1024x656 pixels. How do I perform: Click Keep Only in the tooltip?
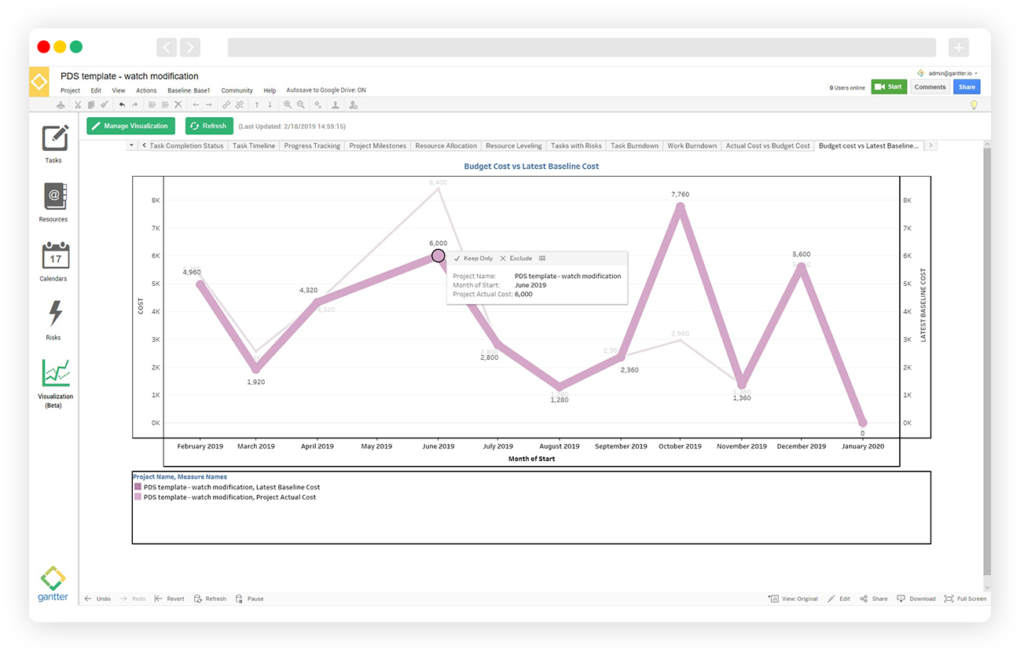473,258
